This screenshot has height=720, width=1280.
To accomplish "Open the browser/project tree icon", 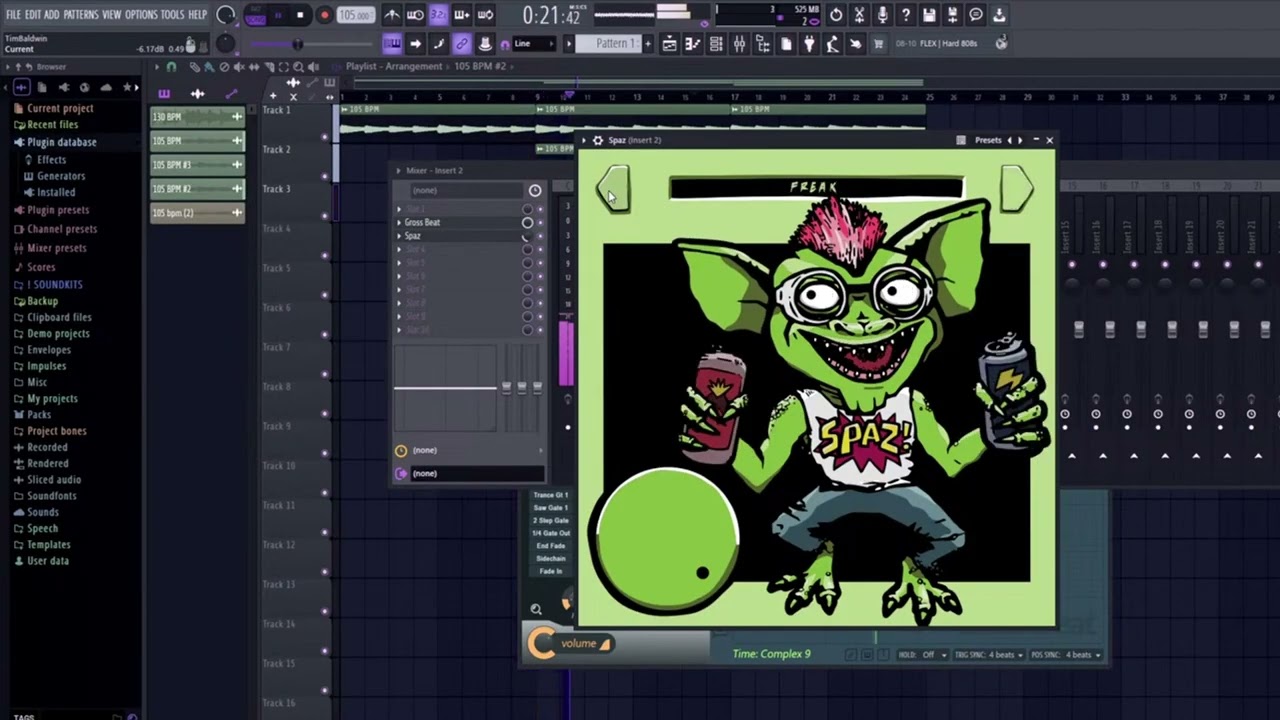I will tap(763, 44).
